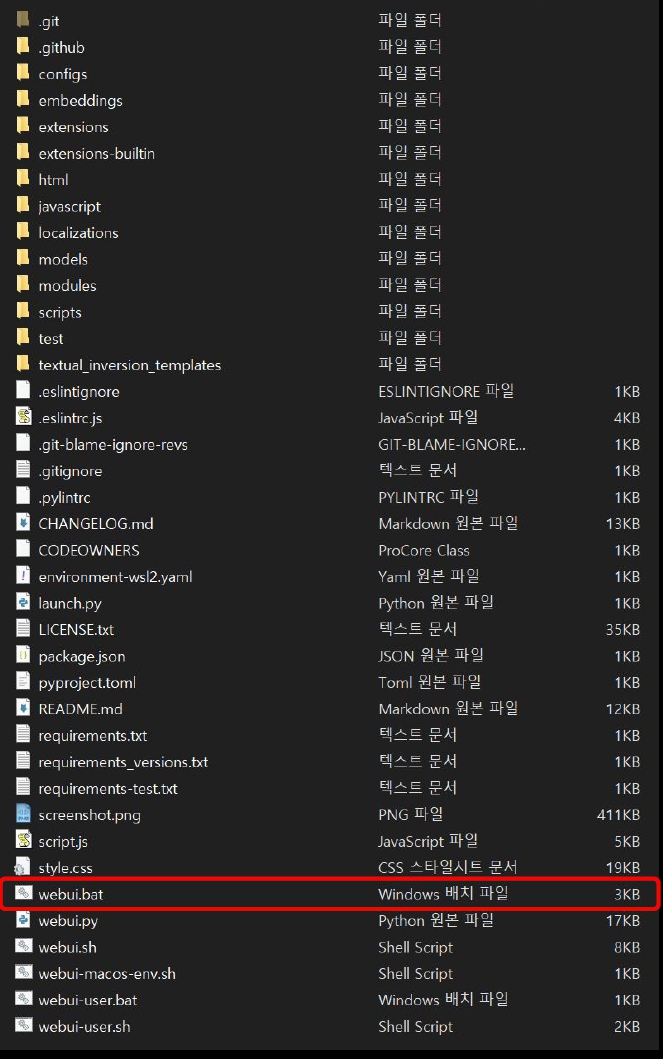
Task: Click the folder name extensions-builtin
Action: click(x=97, y=153)
